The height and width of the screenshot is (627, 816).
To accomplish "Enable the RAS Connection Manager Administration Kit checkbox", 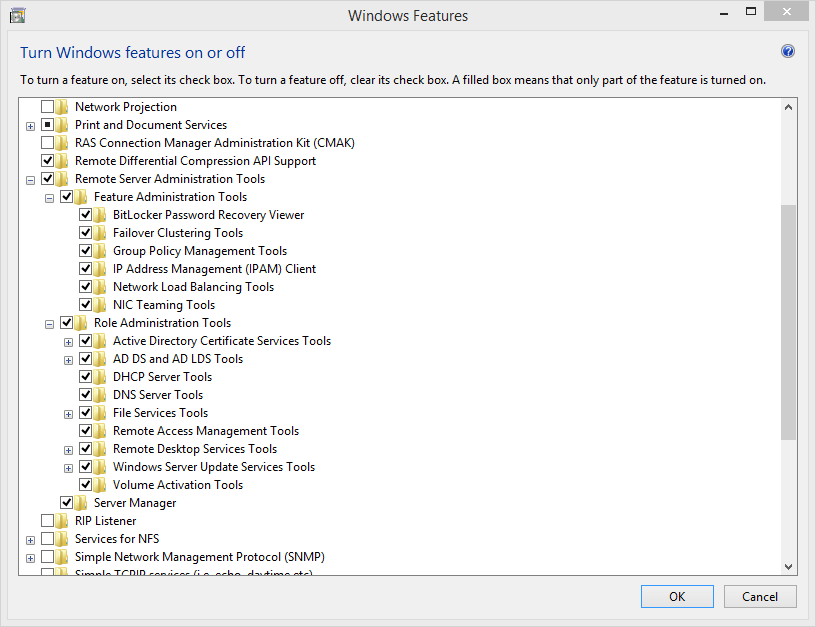I will 47,143.
